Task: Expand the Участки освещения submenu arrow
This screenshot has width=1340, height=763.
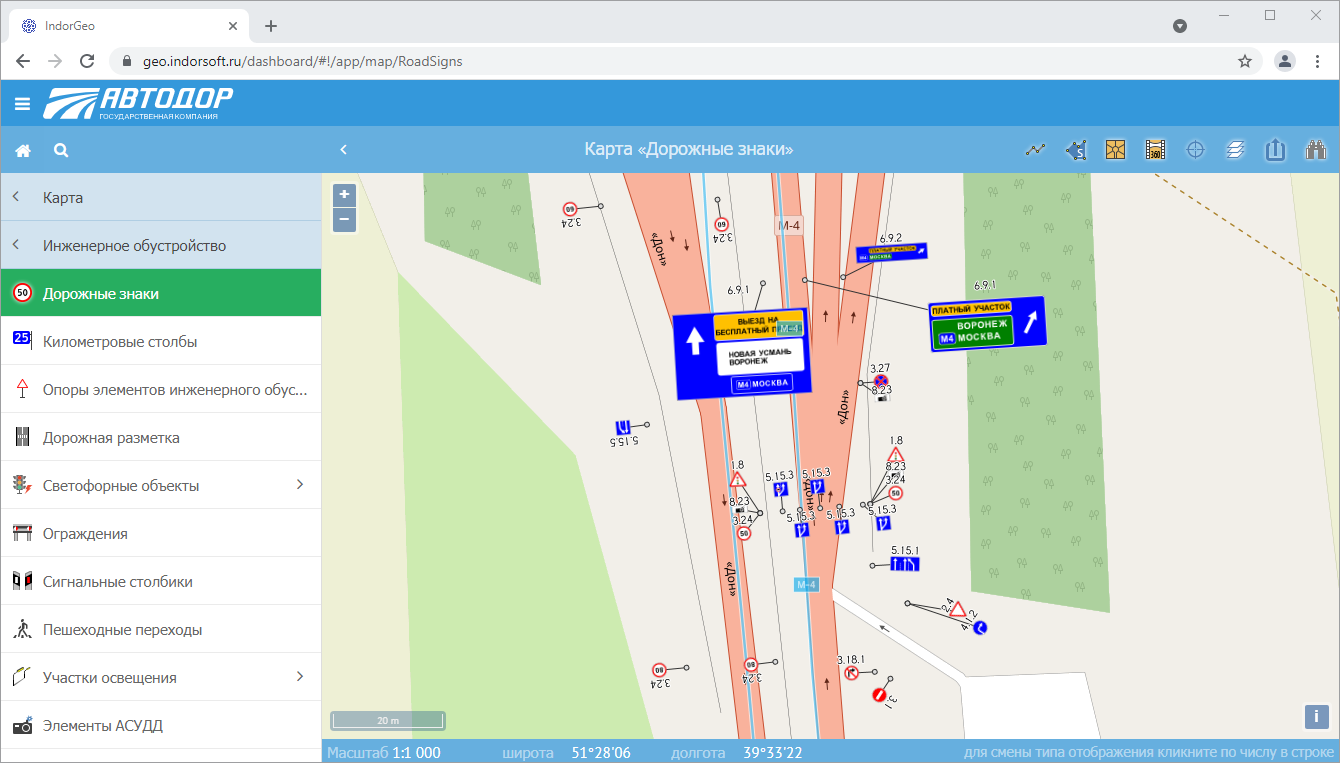Action: 300,677
